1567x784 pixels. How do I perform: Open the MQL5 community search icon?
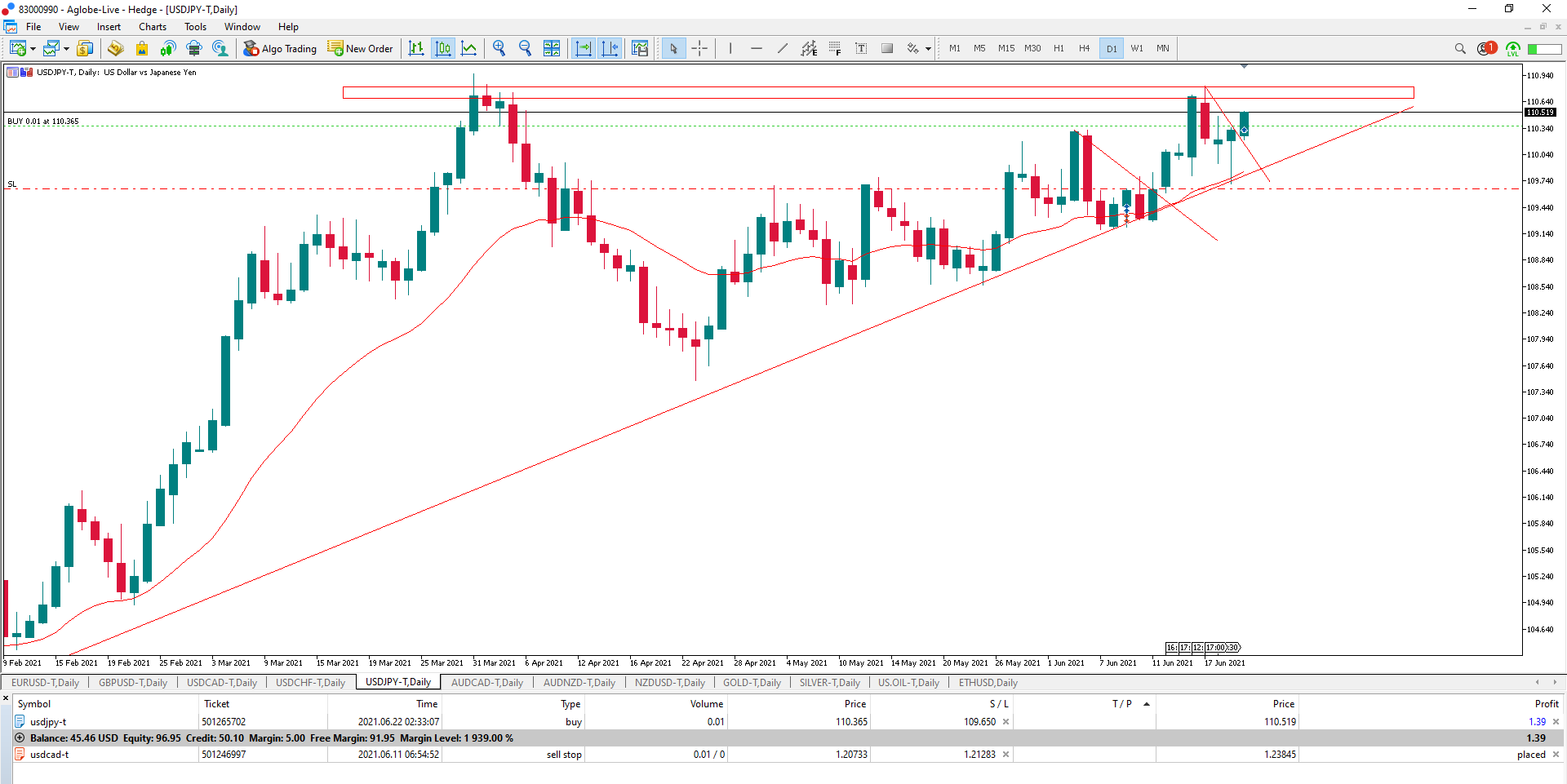point(220,49)
